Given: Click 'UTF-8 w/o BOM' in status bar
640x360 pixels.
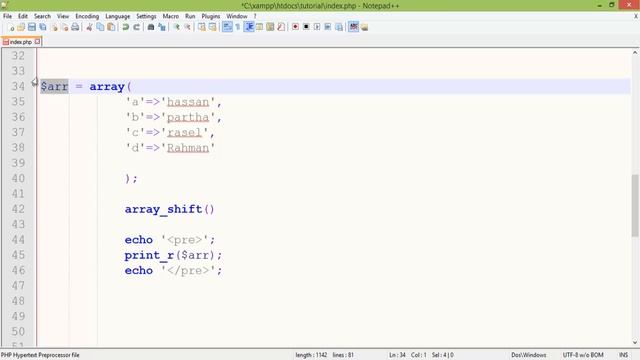Looking at the screenshot, I should point(583,355).
